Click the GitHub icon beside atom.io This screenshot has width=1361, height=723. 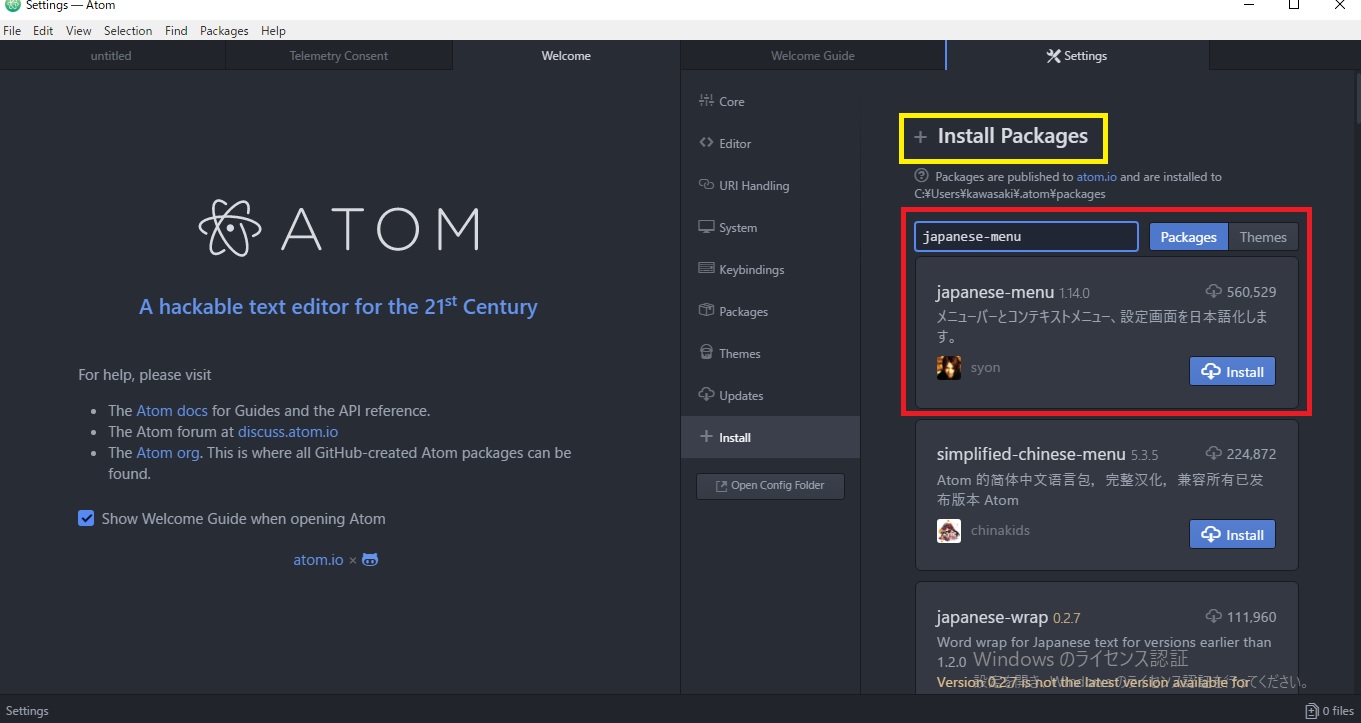(x=369, y=559)
